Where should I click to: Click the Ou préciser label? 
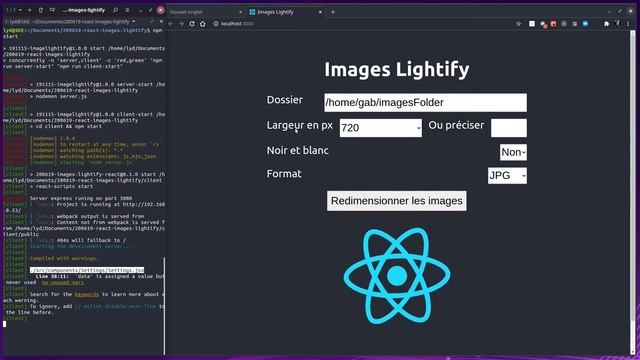[x=456, y=125]
